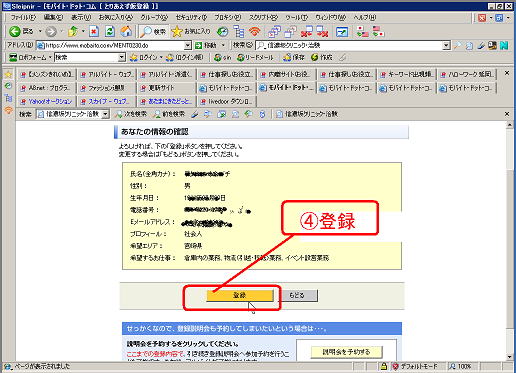Click the green 移動 go button
Image resolution: width=516 pixels, height=373 pixels.
(206, 45)
